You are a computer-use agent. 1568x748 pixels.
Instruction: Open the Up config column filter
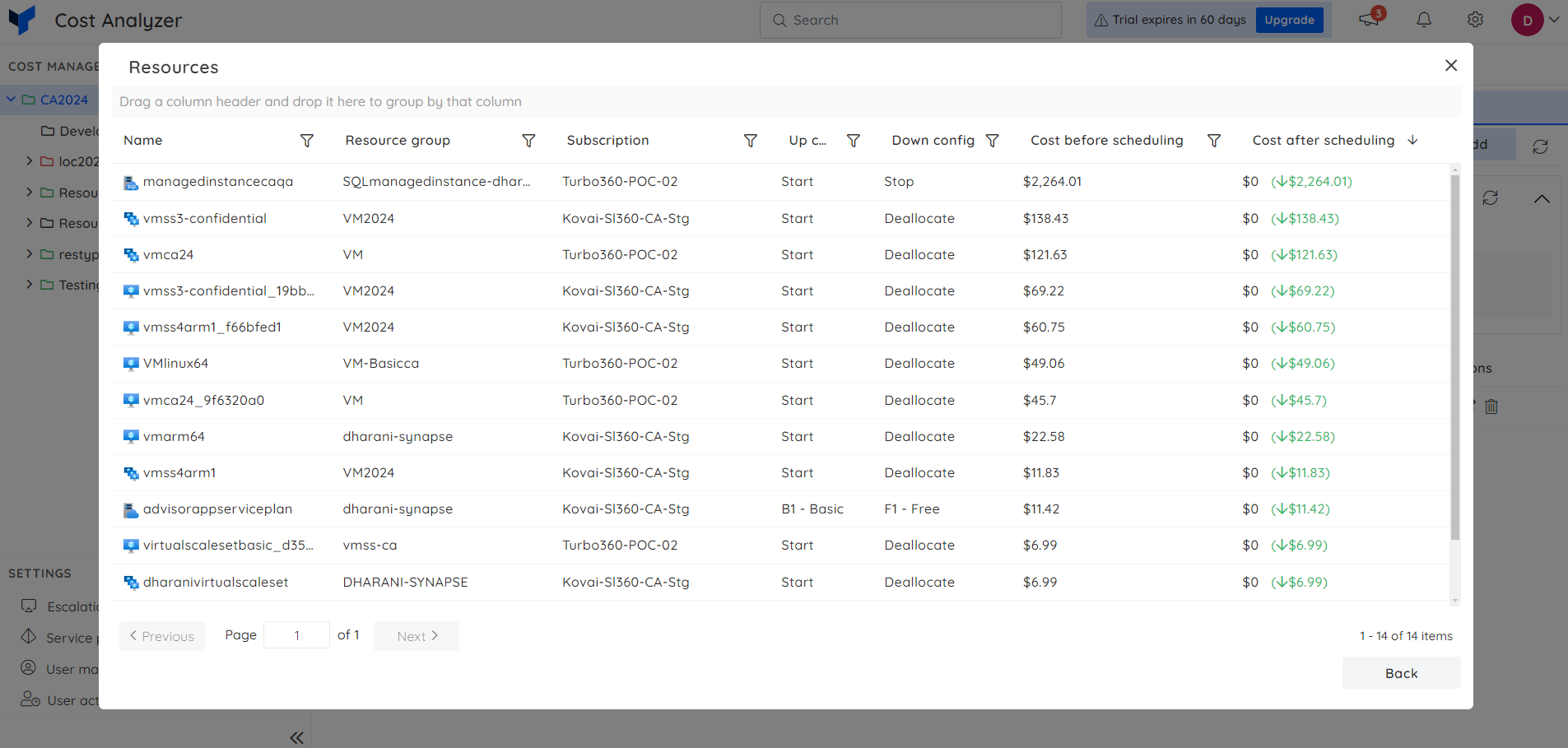[x=854, y=141]
